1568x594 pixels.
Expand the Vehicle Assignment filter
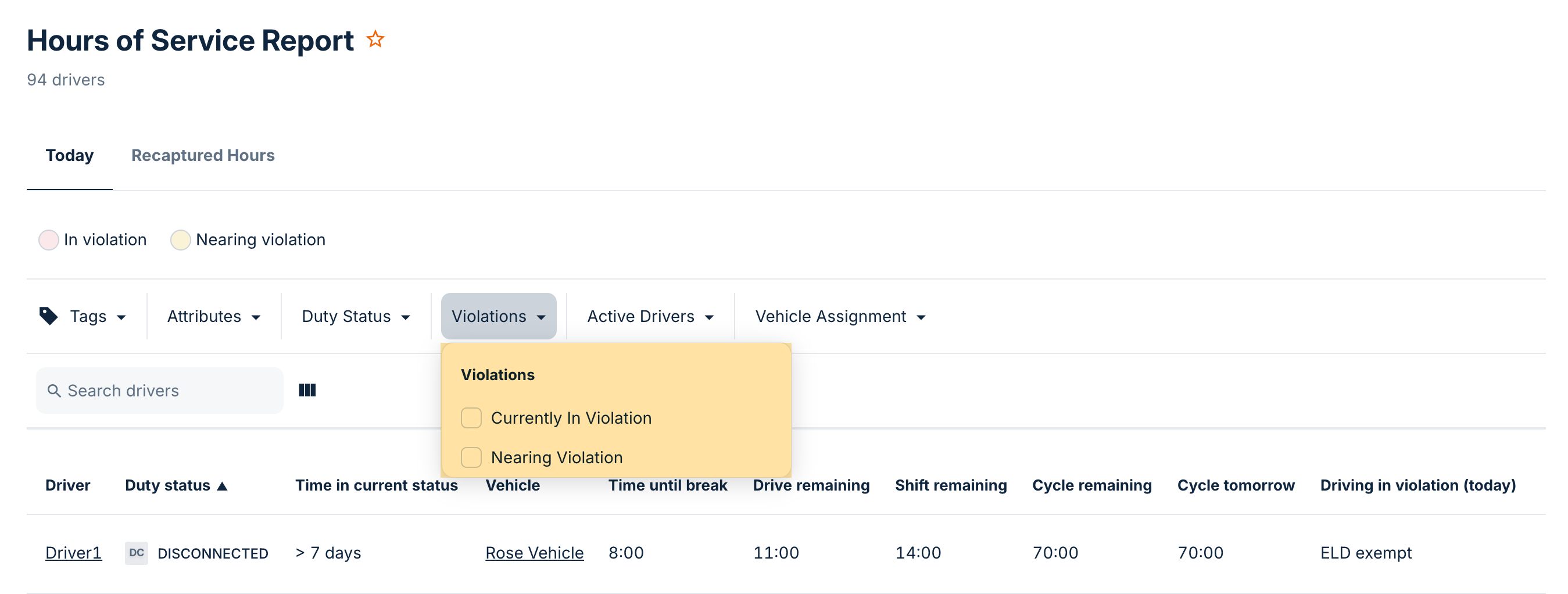[x=839, y=317]
